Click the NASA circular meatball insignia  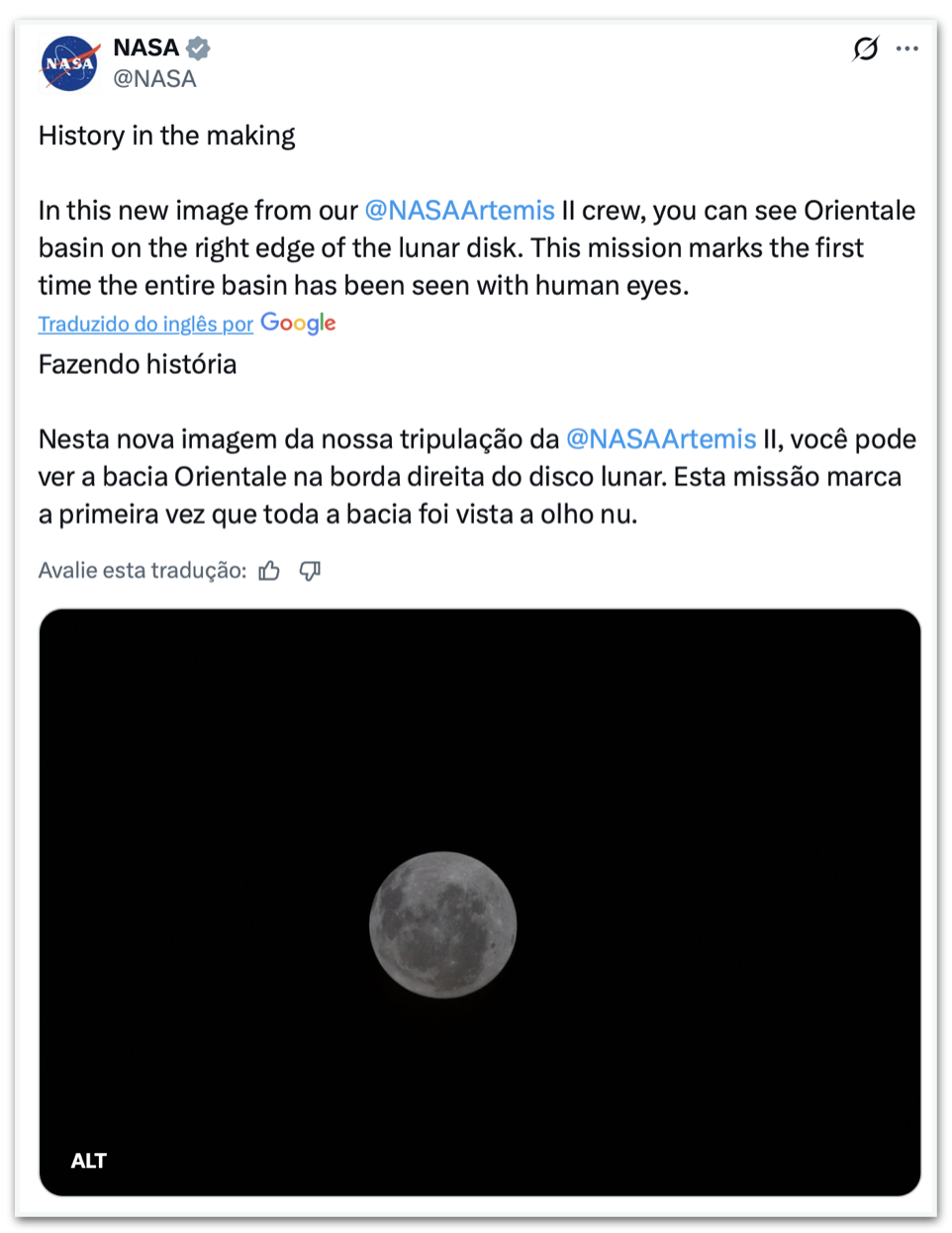pos(68,62)
